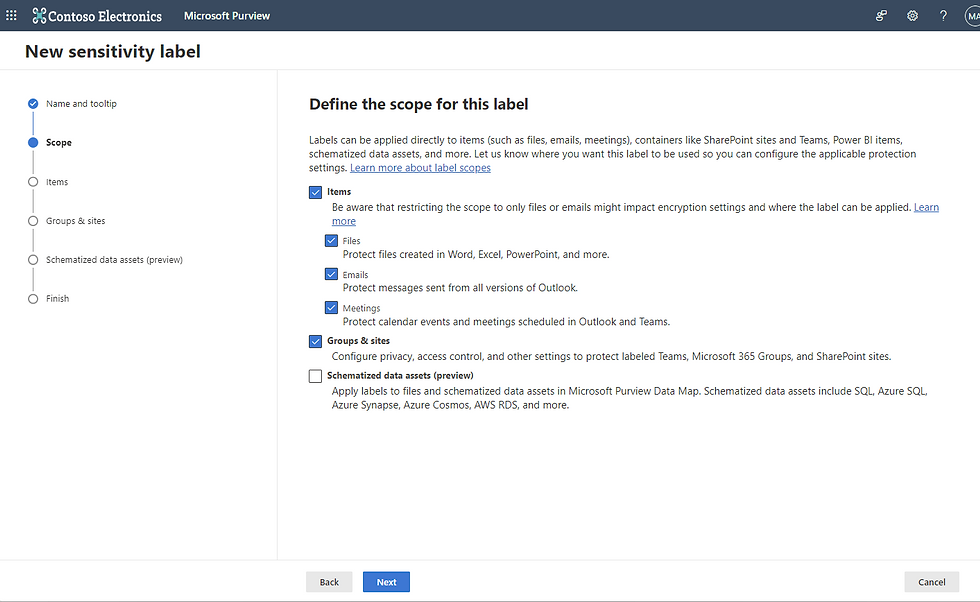The width and height of the screenshot is (980, 602).
Task: Cancel the new sensitivity label wizard
Action: click(931, 582)
